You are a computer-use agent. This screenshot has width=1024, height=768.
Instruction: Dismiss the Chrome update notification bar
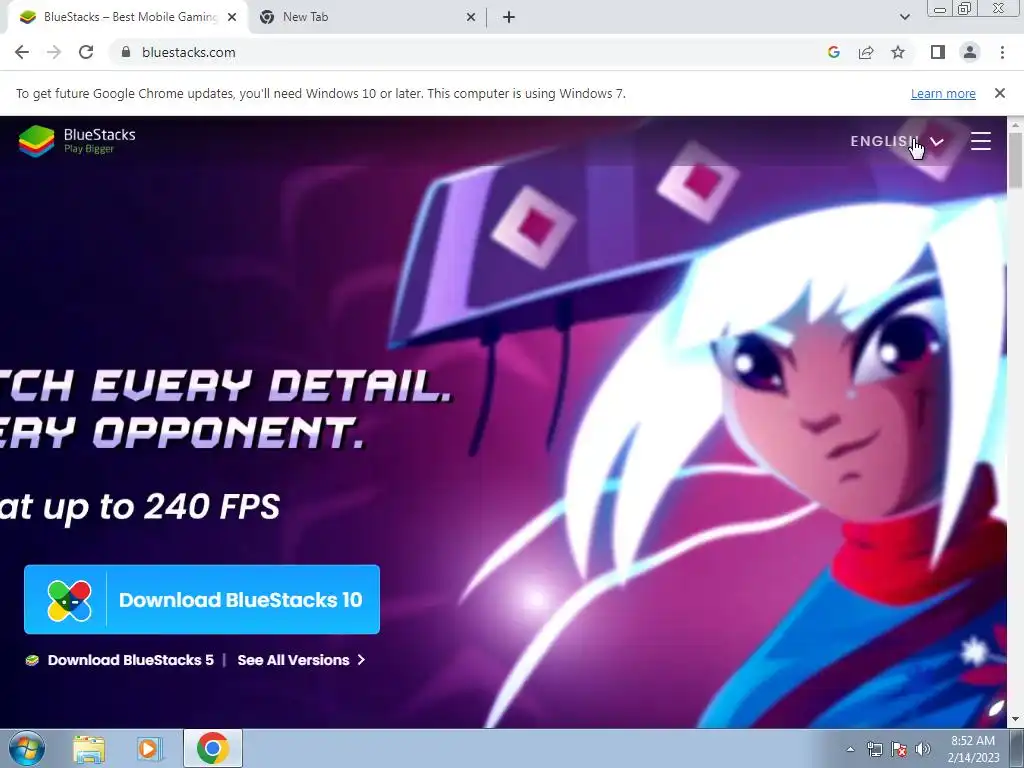point(1000,93)
